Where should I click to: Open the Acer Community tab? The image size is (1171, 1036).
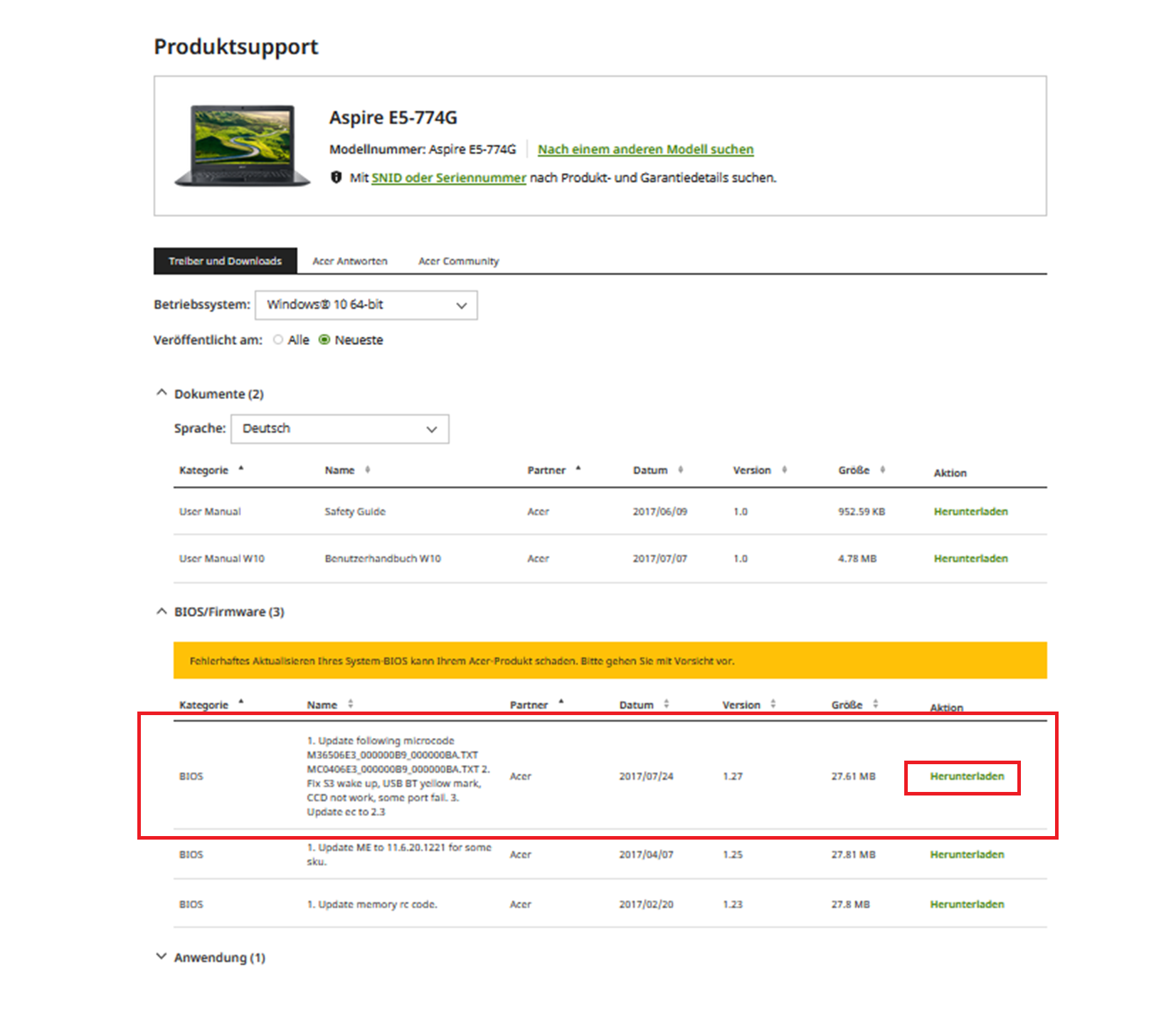tap(459, 261)
